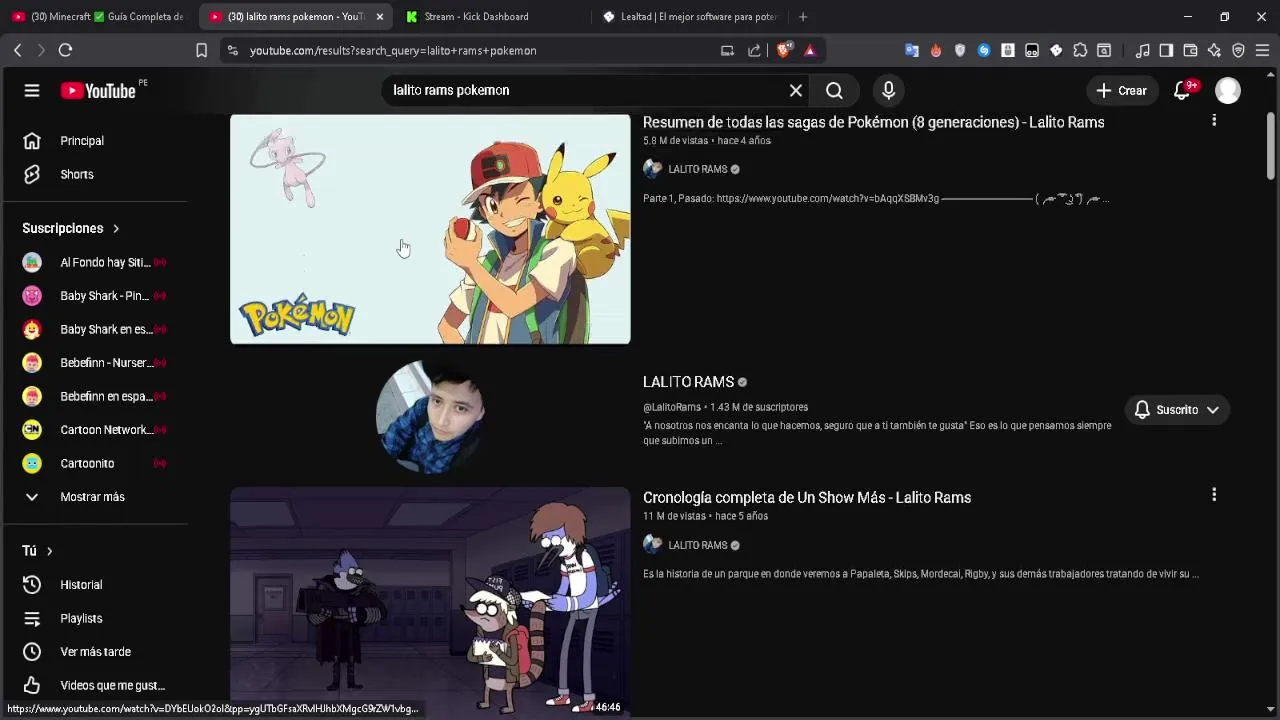This screenshot has height=720, width=1280.
Task: Toggle the browser sidebar panel
Action: tap(1166, 50)
